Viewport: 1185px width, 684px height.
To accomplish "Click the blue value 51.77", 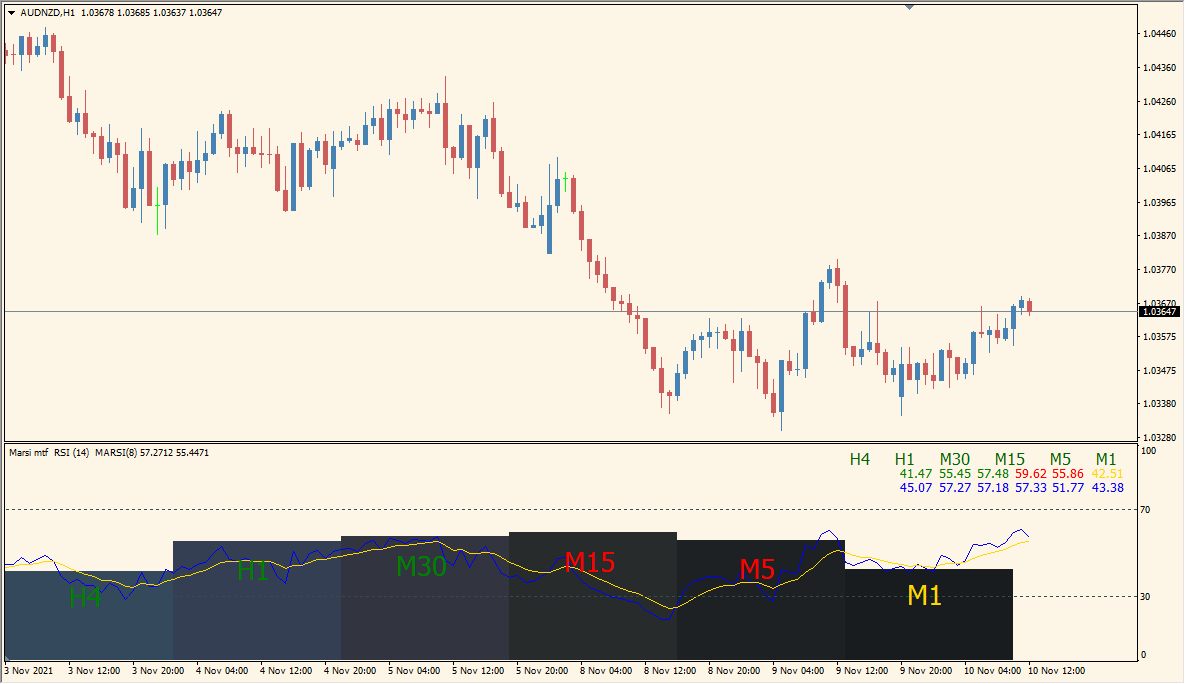I will 1068,488.
